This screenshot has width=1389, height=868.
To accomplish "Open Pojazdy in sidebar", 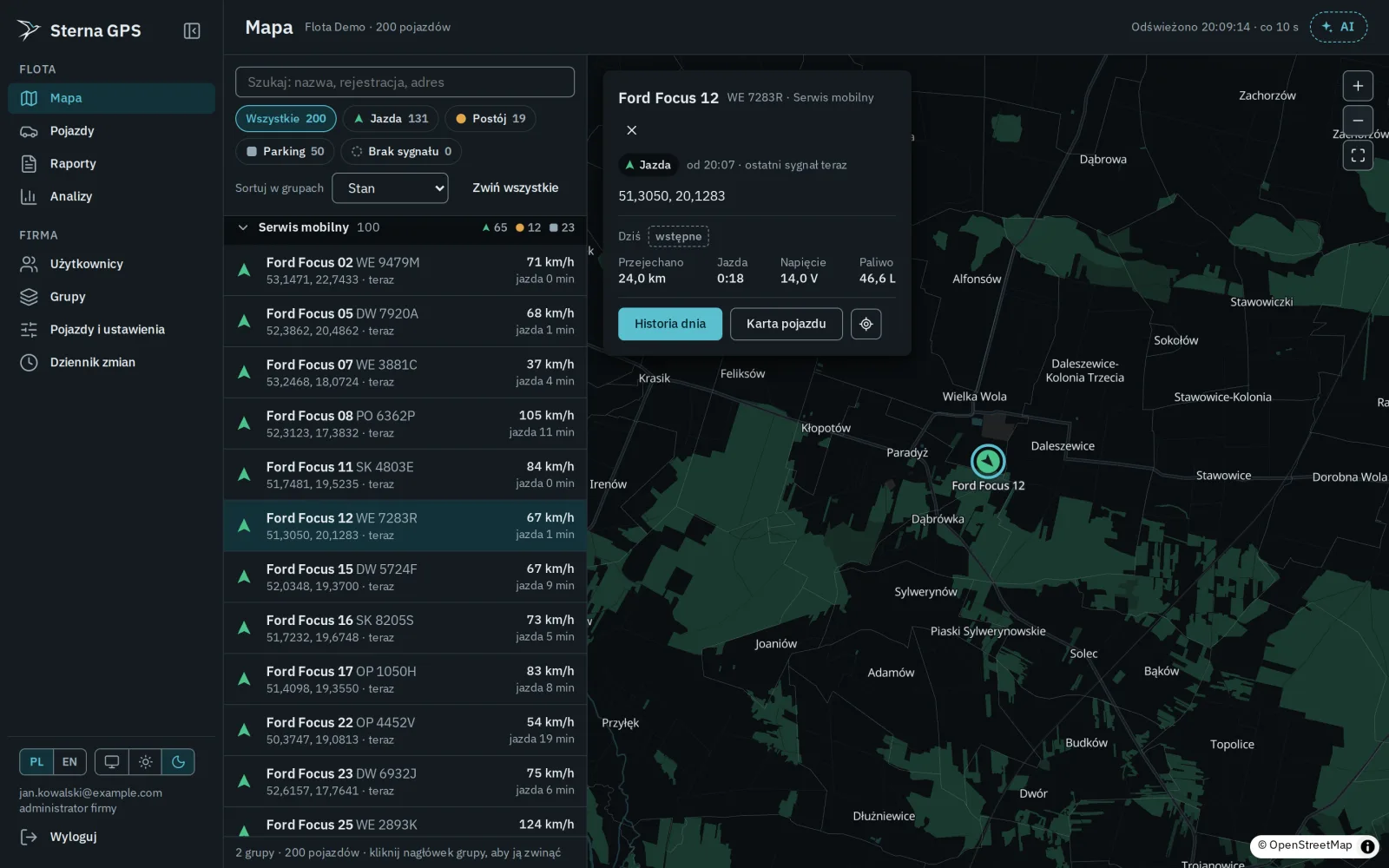I will [x=111, y=131].
